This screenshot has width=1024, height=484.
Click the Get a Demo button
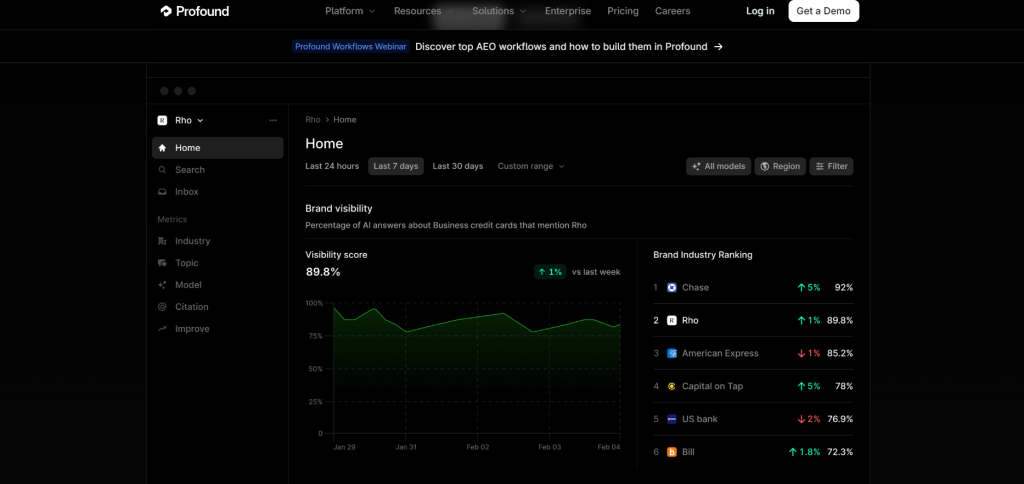(x=823, y=11)
